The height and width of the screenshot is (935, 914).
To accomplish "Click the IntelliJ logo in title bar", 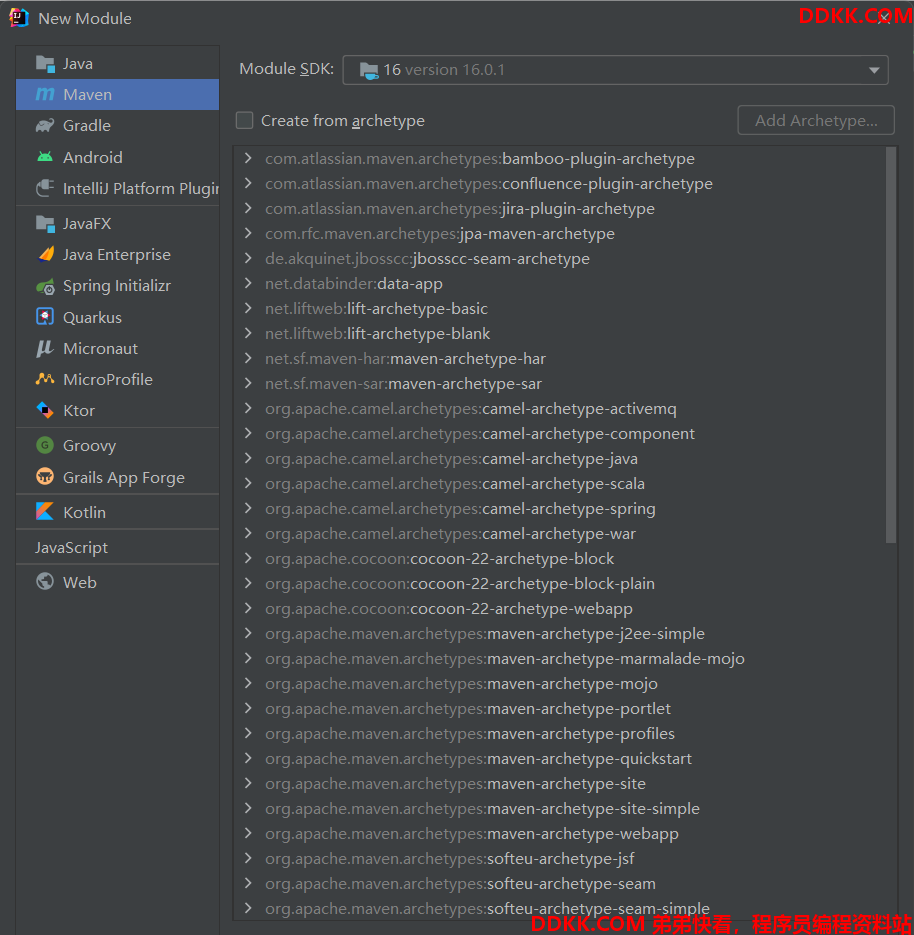I will point(19,18).
